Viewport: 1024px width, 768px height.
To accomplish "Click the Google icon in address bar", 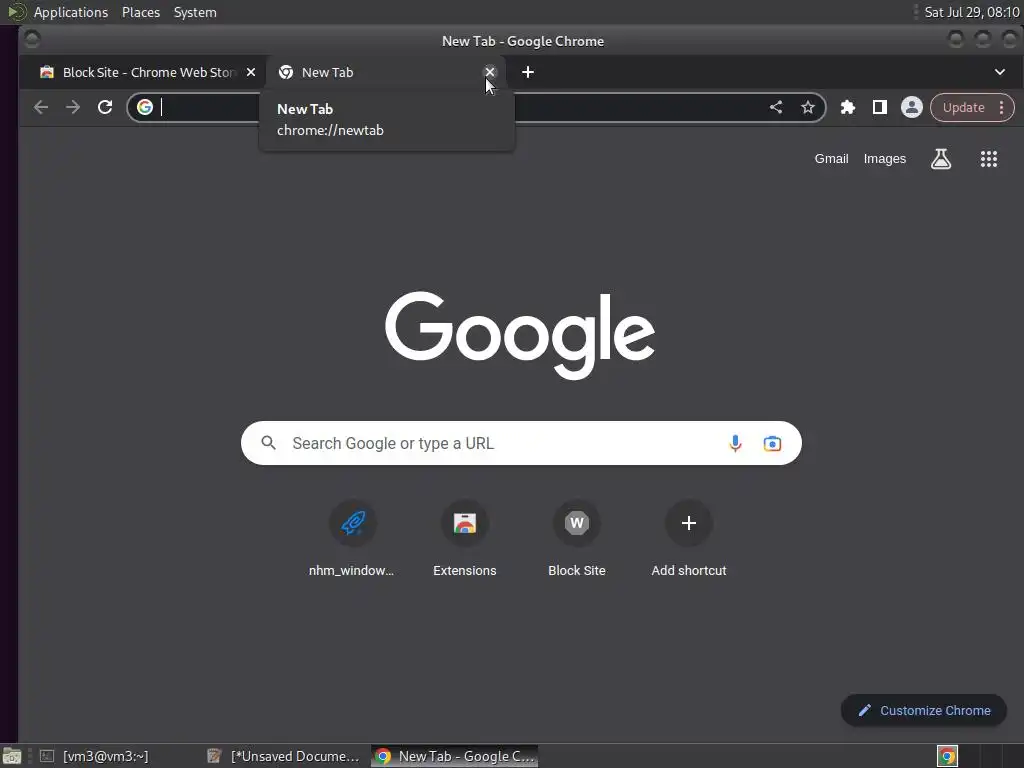I will pos(145,107).
